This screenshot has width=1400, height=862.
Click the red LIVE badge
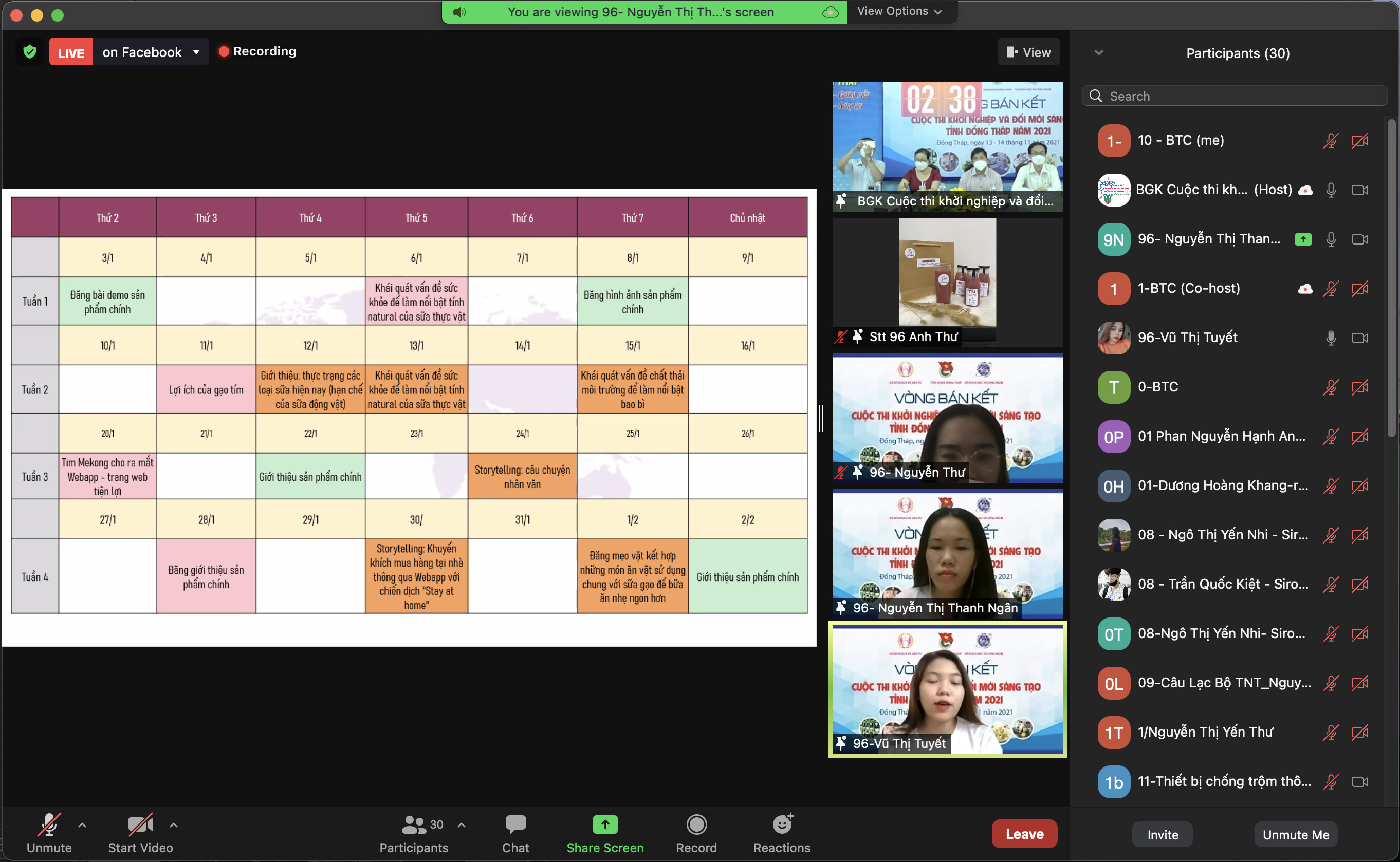coord(71,52)
